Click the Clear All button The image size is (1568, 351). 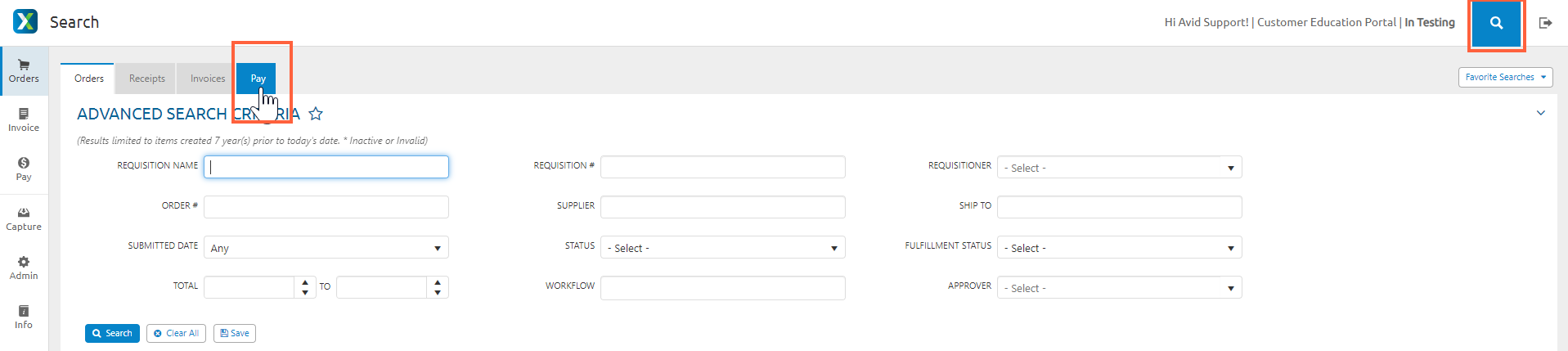pos(176,333)
